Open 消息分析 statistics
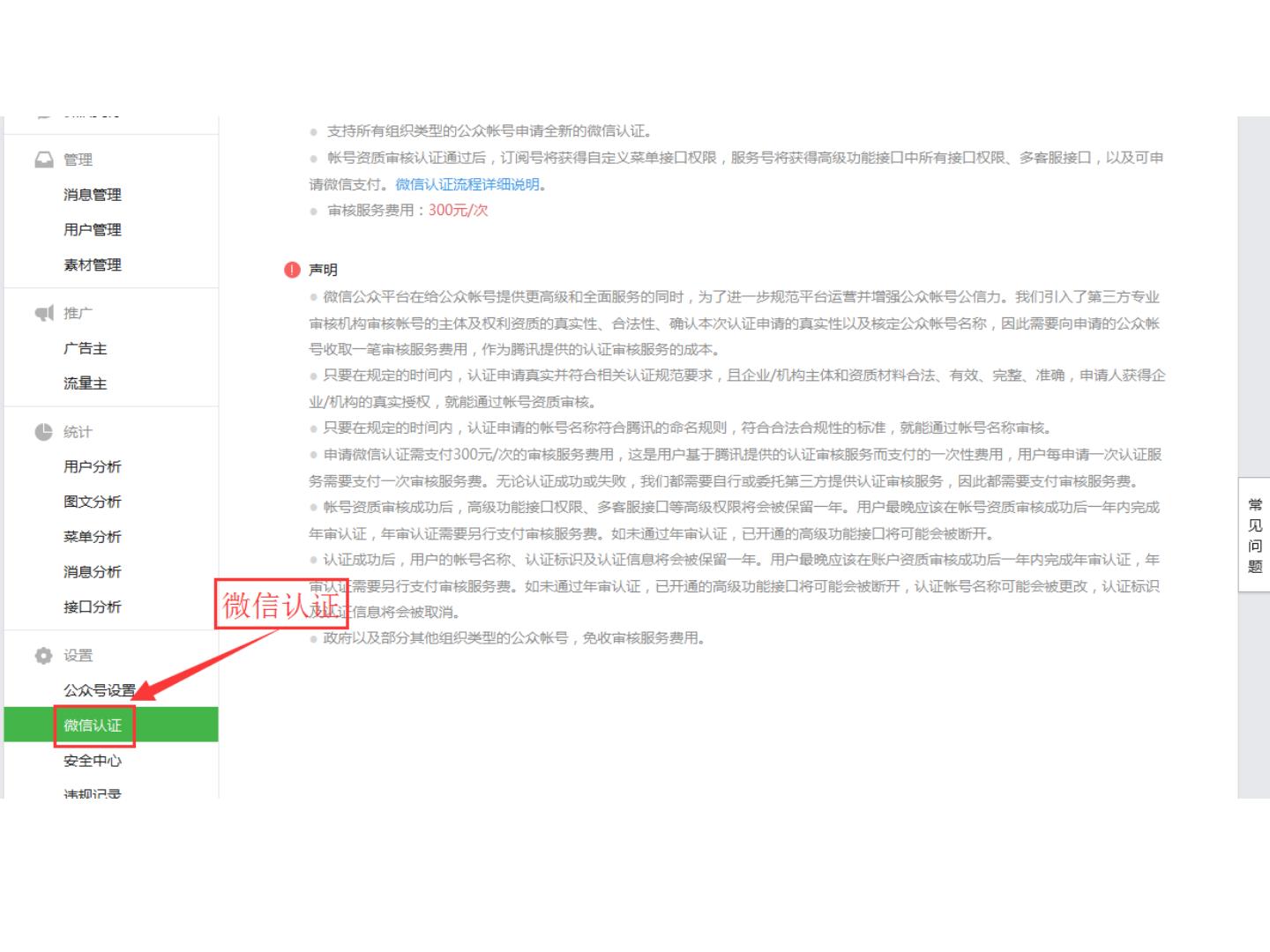The image size is (1270, 952). 93,572
